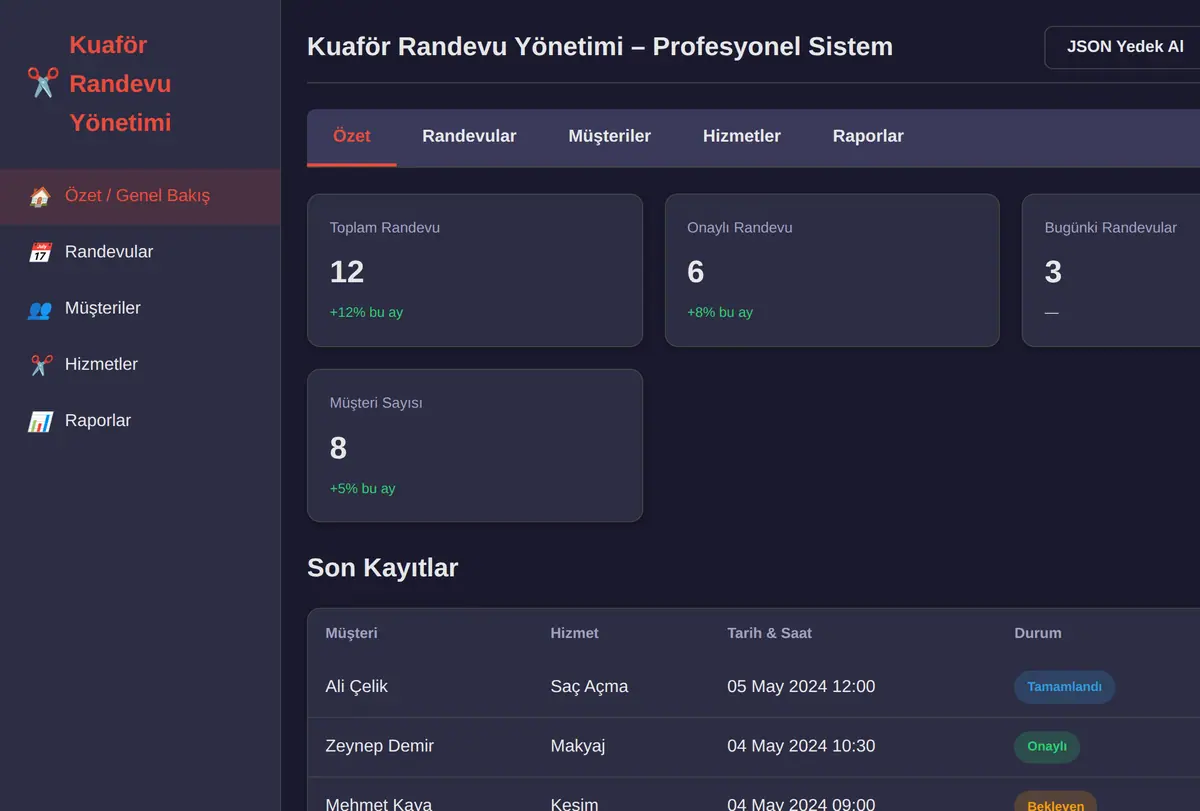Click the Mehmet Kaya customer cell
This screenshot has height=811, width=1200.
point(379,804)
